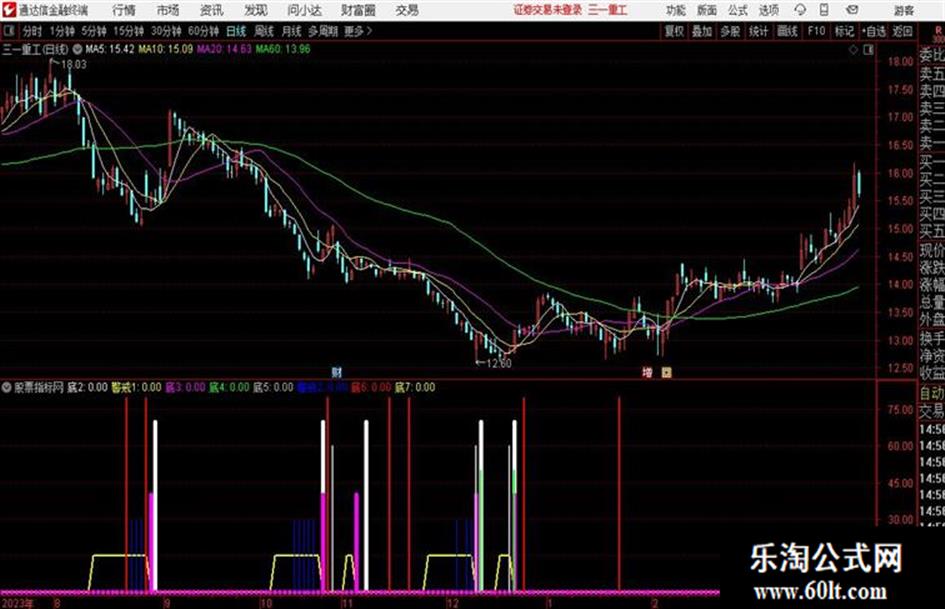Screen dimensions: 945x609
Task: Switch to 月线 period tab
Action: click(291, 31)
